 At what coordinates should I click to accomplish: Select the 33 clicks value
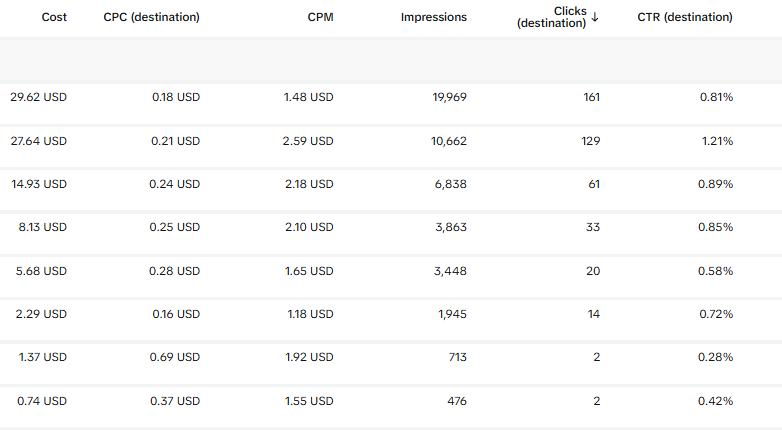click(x=593, y=227)
